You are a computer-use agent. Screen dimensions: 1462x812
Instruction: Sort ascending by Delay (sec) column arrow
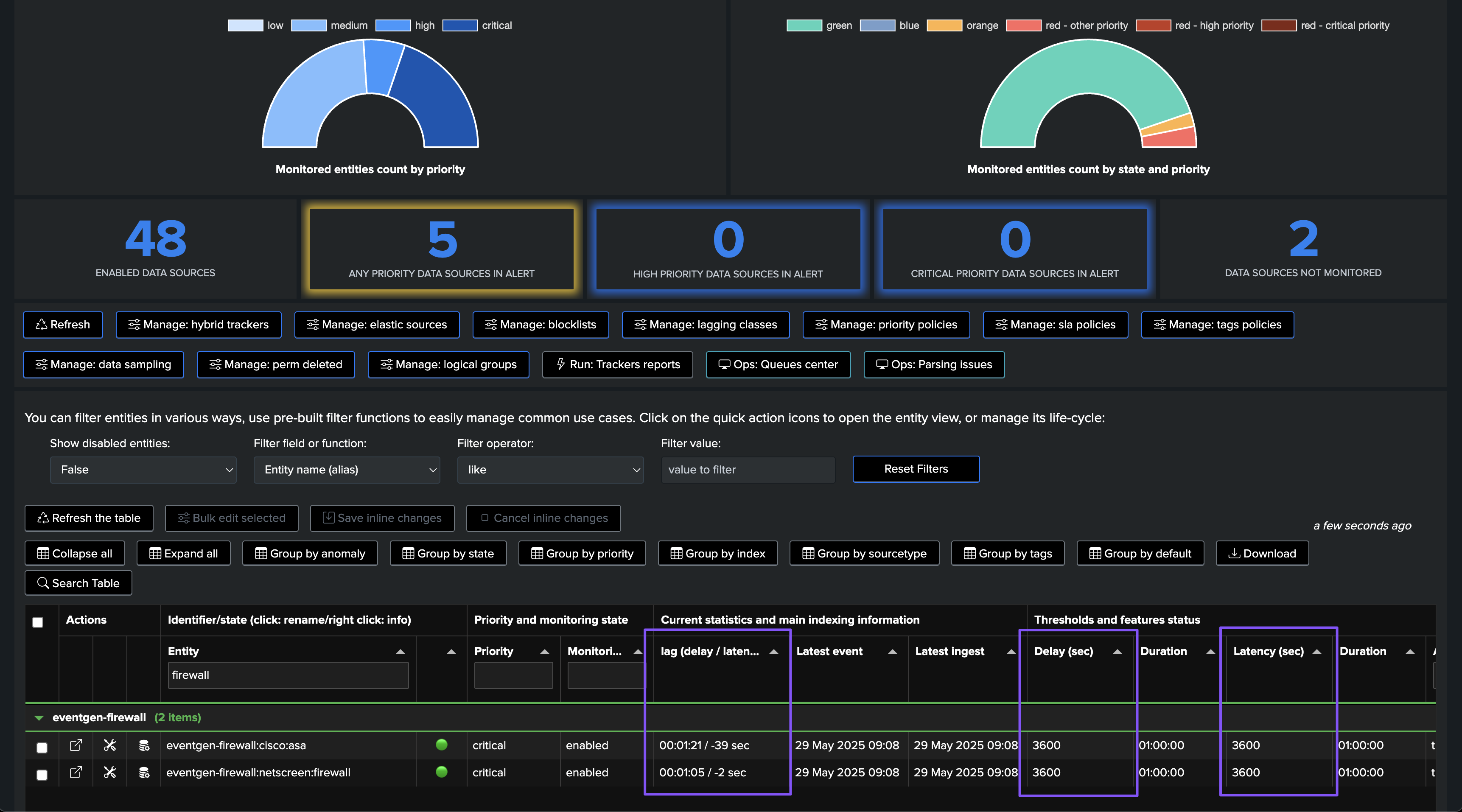tap(1117, 651)
